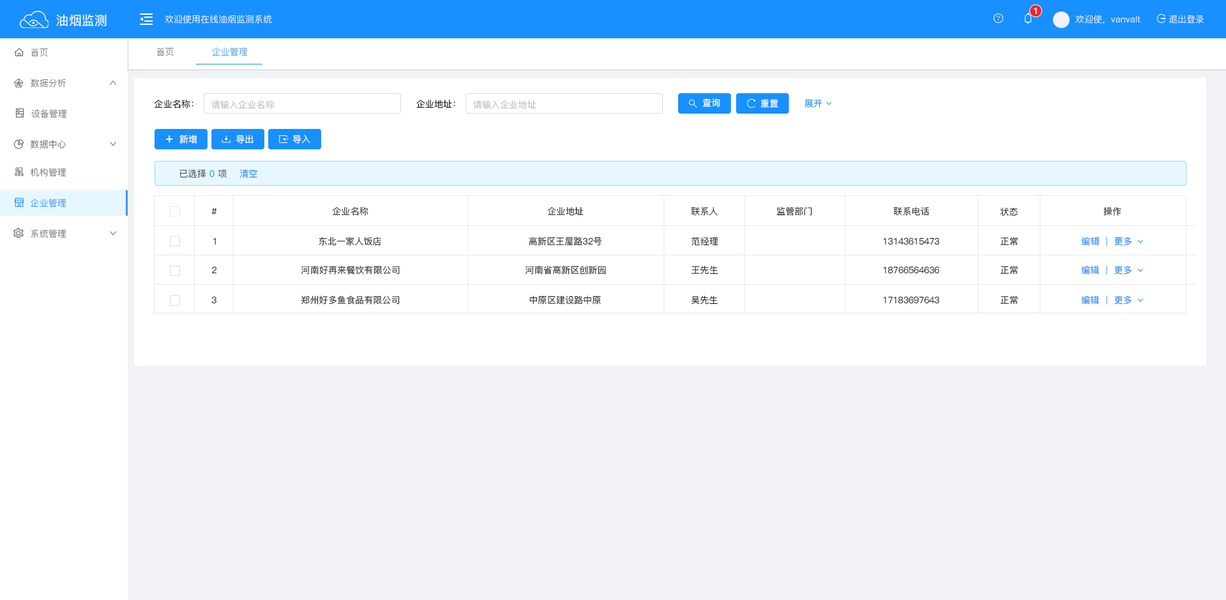Viewport: 1226px width, 600px height.
Task: Select the 企业管理 tab
Action: point(229,52)
